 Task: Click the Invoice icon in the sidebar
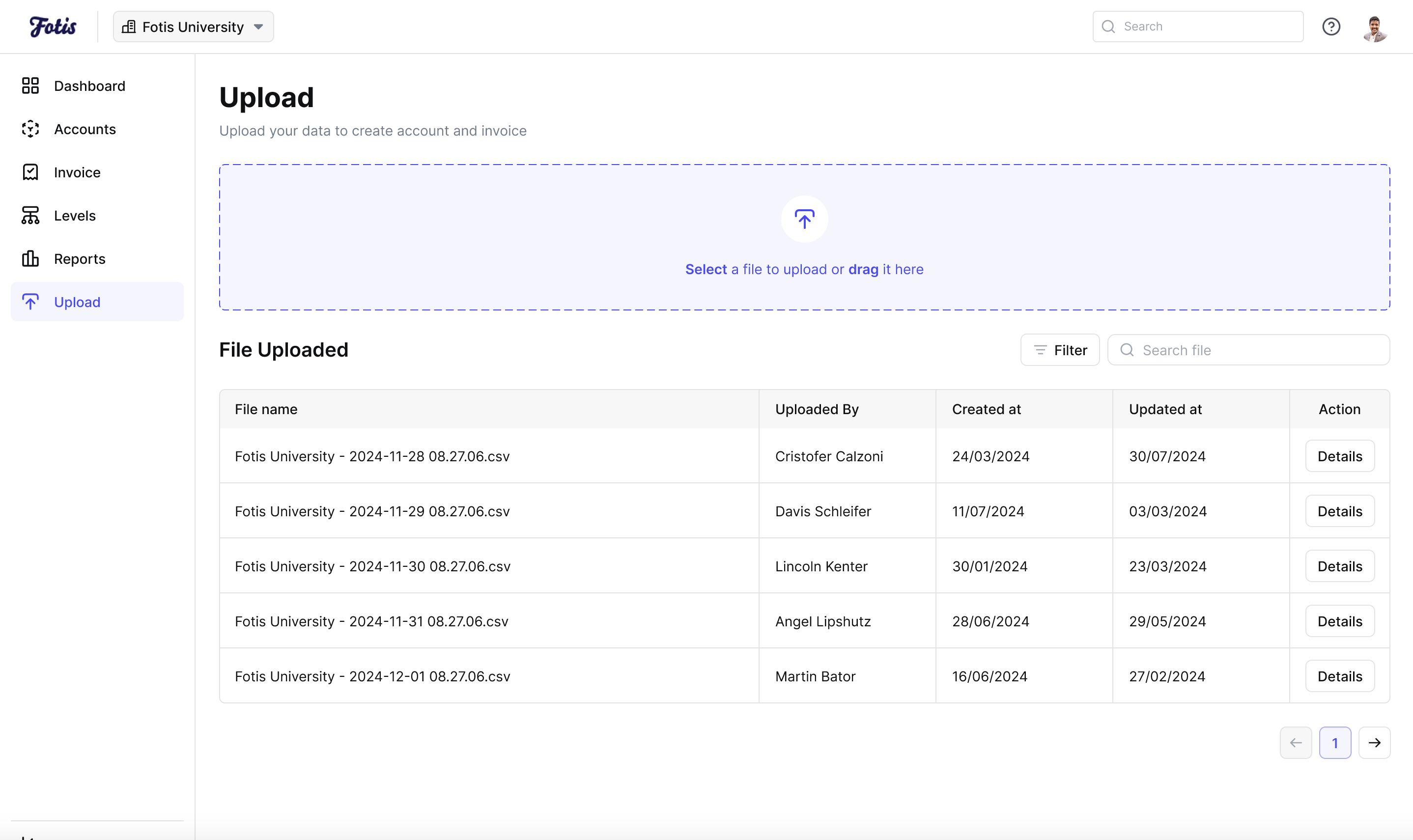30,172
